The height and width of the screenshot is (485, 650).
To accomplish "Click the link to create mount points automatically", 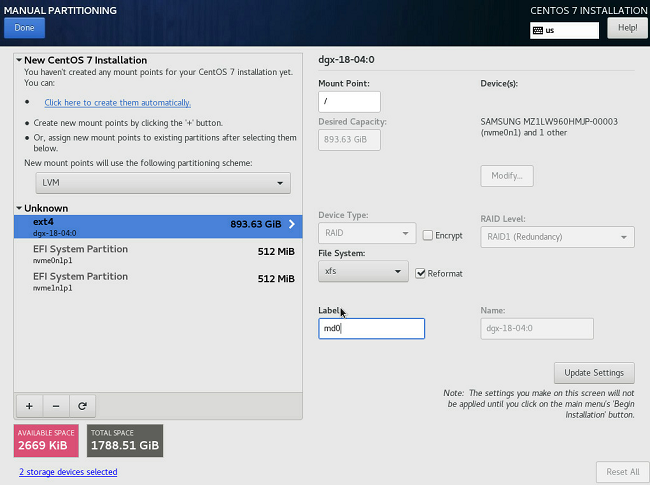I will pyautogui.click(x=117, y=102).
